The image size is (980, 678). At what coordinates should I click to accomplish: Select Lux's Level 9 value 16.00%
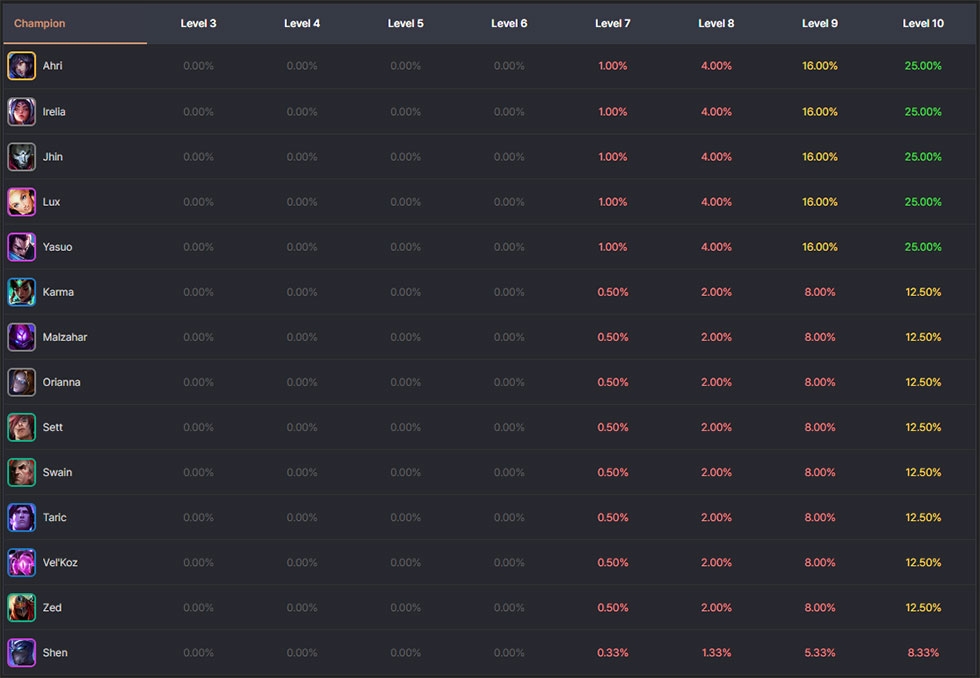coord(820,202)
